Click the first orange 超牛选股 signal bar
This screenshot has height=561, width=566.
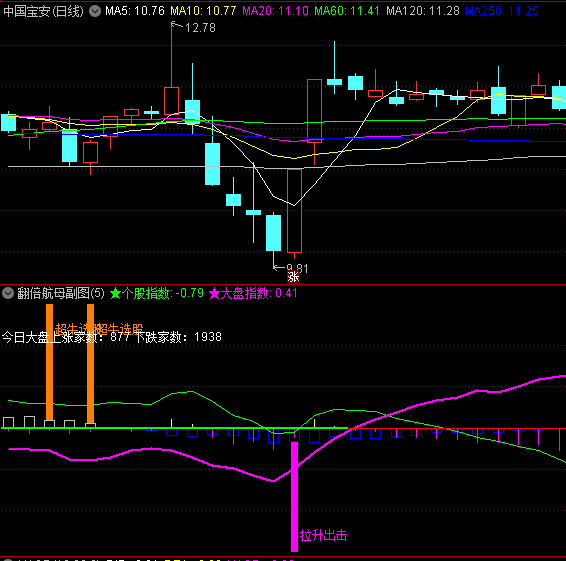coord(49,362)
